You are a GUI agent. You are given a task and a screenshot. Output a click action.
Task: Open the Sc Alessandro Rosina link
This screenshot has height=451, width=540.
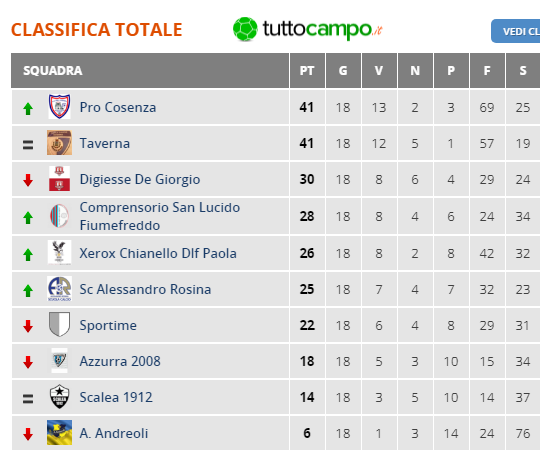click(145, 289)
